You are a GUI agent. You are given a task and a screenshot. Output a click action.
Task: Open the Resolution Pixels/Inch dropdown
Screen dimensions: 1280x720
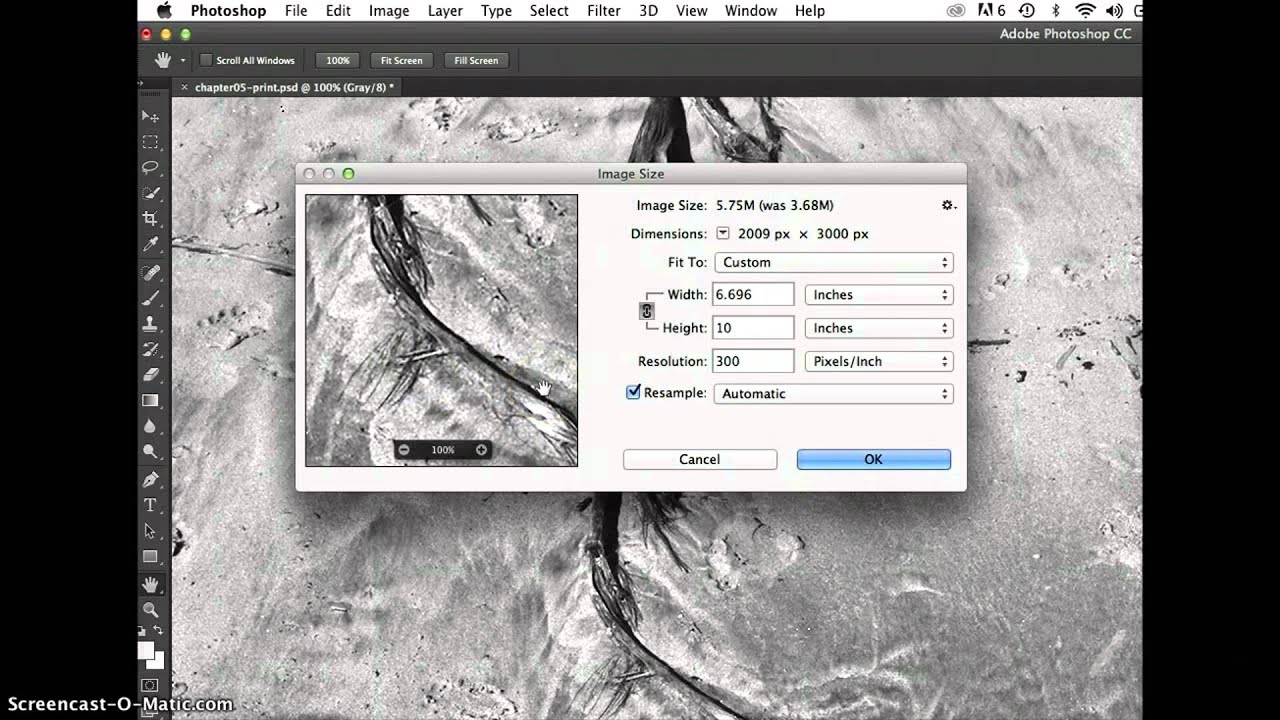tap(878, 361)
